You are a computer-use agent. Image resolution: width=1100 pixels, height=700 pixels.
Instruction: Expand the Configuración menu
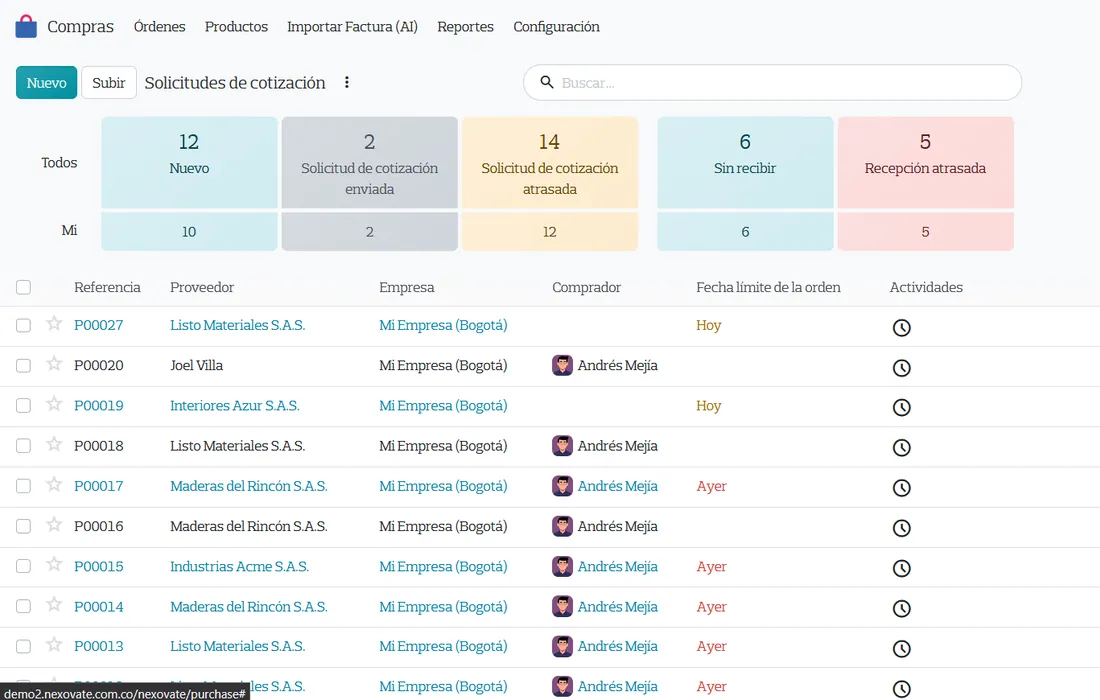(x=556, y=27)
